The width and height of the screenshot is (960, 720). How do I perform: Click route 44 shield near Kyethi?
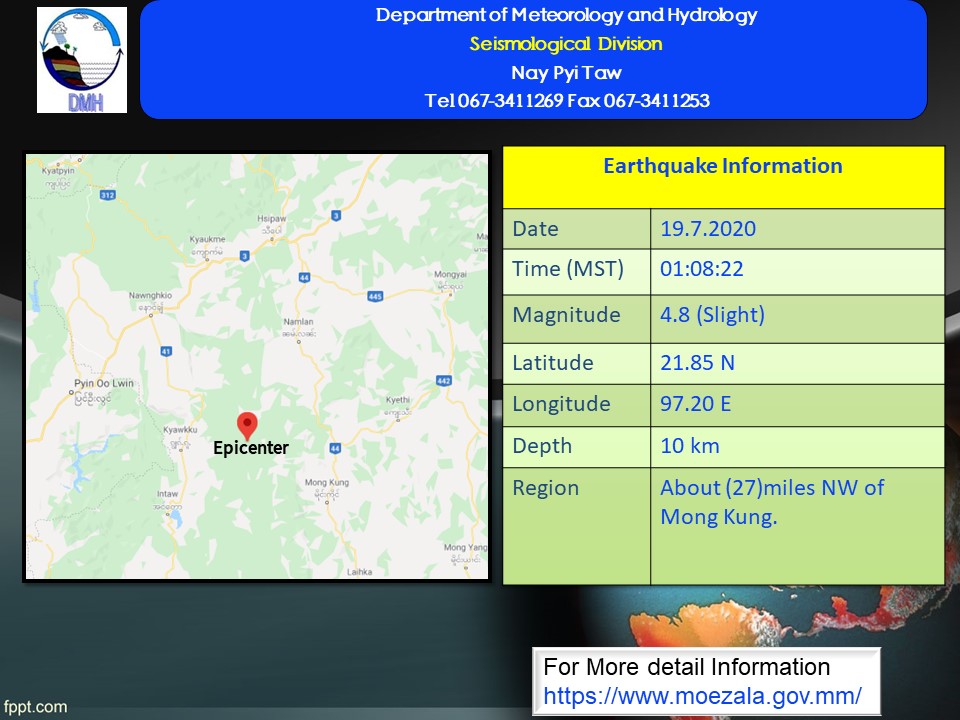[x=335, y=448]
